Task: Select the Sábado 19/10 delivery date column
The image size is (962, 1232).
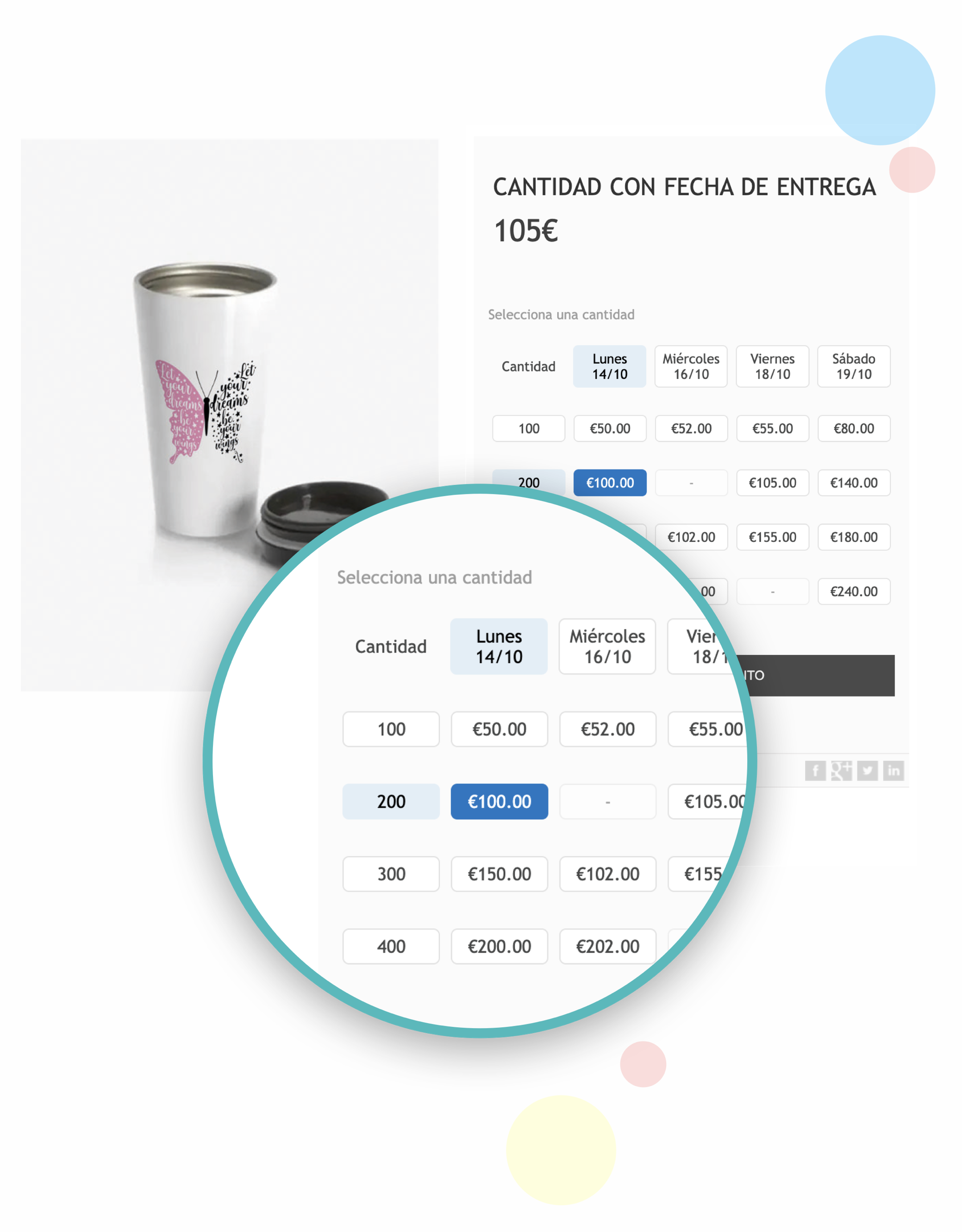Action: (854, 366)
